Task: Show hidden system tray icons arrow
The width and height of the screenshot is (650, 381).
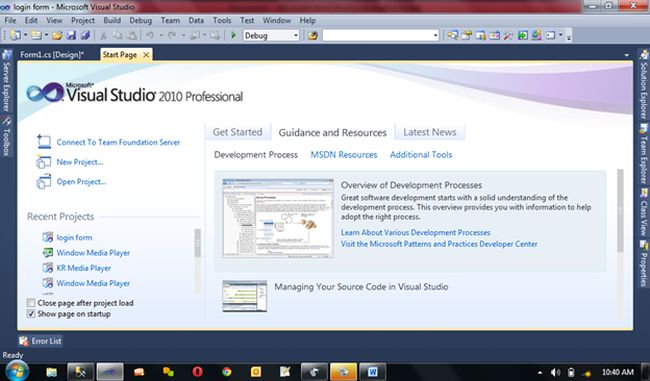Action: coord(540,372)
